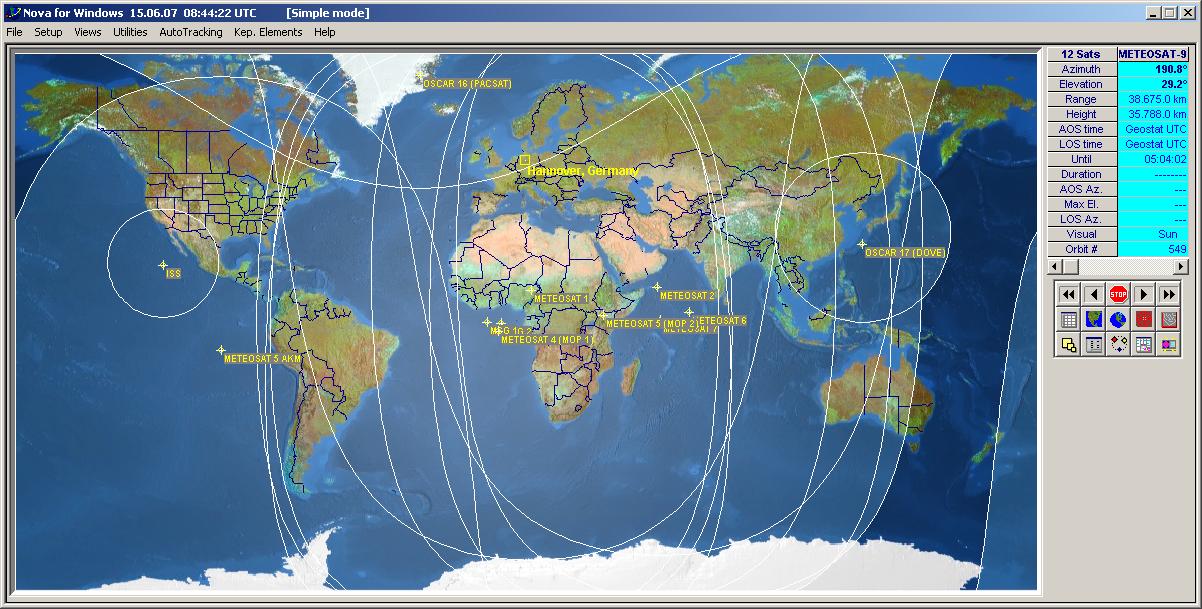
Task: Step time forward with single right arrow
Action: pyautogui.click(x=1143, y=294)
